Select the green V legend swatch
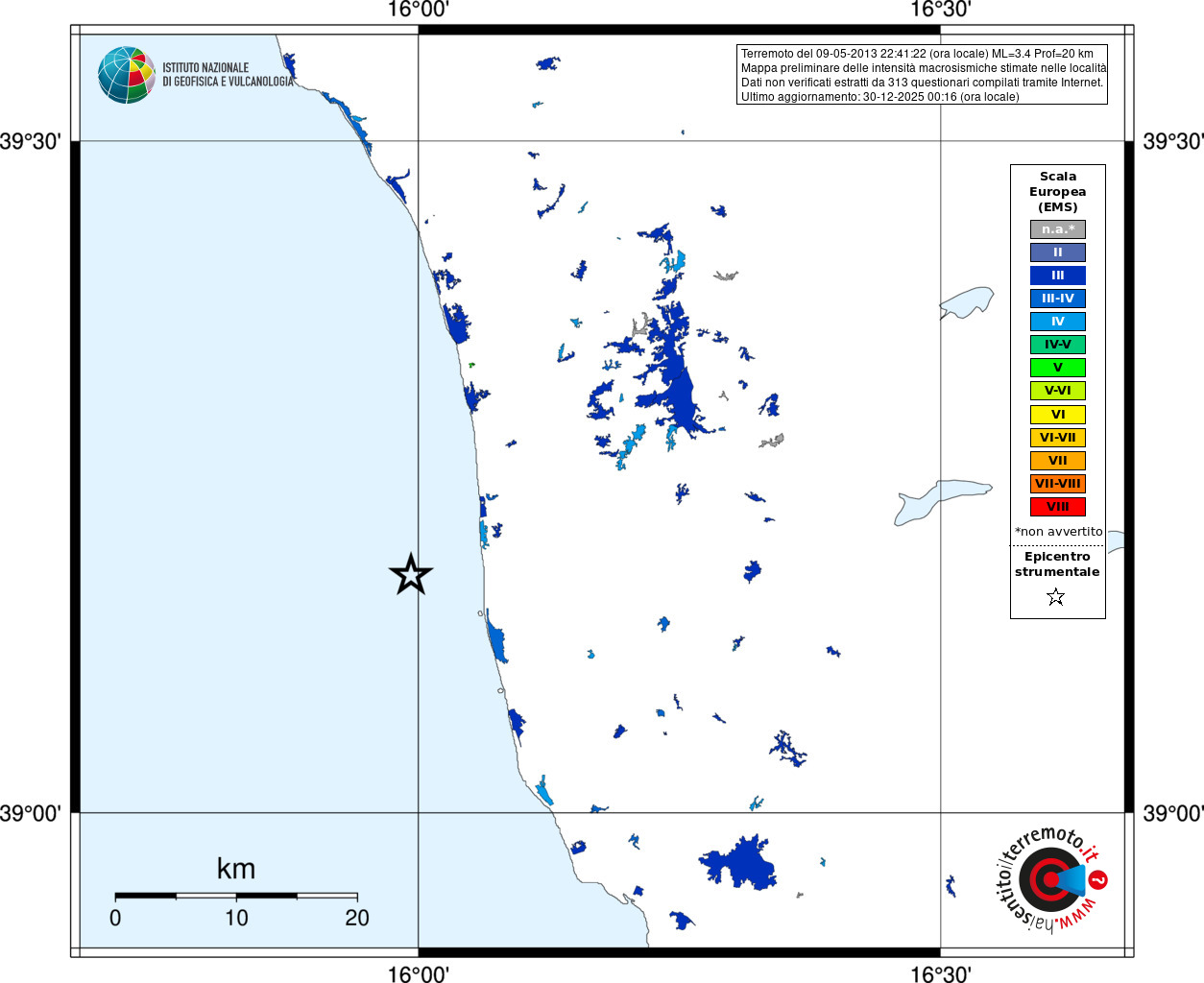The height and width of the screenshot is (983, 1204). (x=1058, y=368)
